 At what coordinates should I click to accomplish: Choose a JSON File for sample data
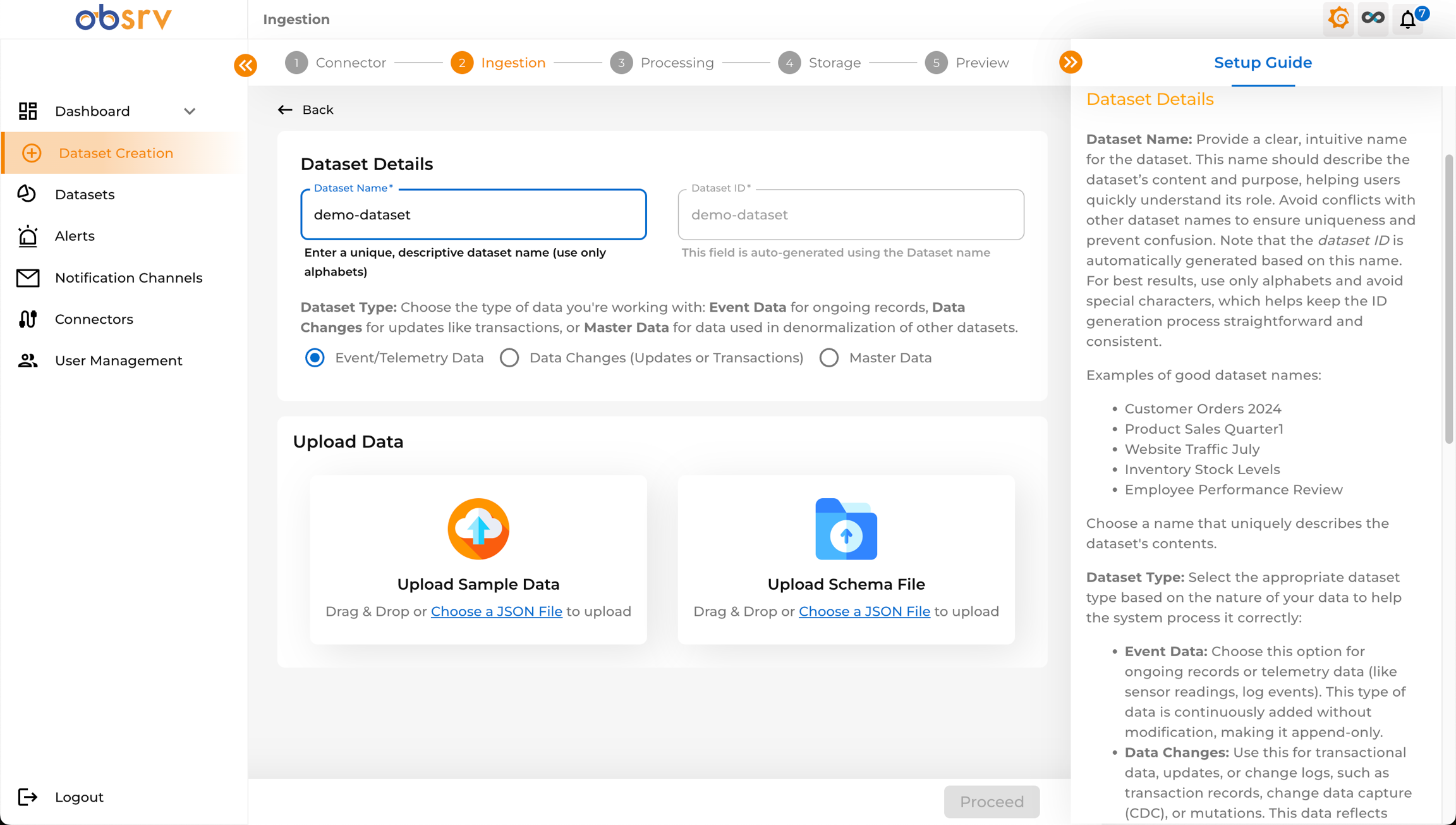click(x=496, y=611)
